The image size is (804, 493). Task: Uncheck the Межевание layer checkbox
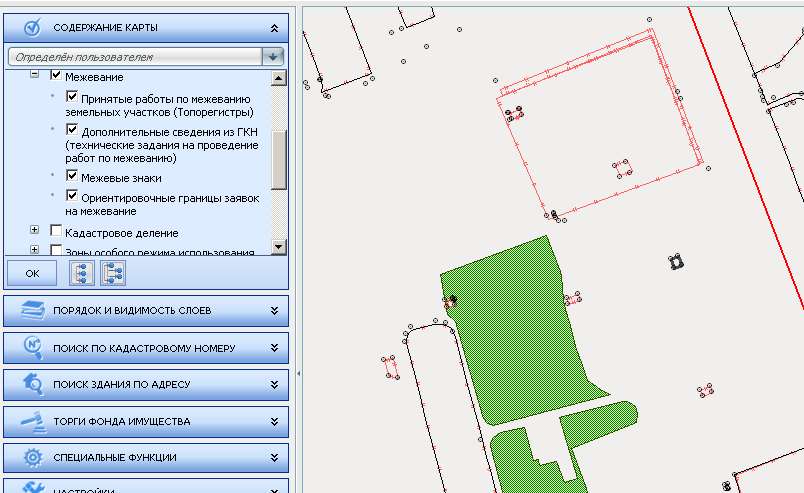pyautogui.click(x=56, y=76)
